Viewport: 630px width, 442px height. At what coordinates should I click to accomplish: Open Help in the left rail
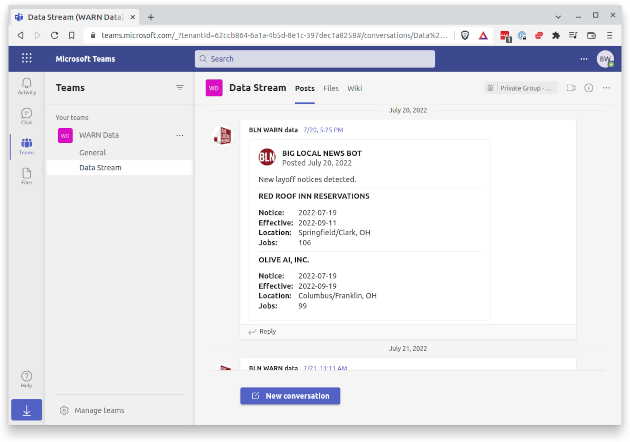(27, 379)
